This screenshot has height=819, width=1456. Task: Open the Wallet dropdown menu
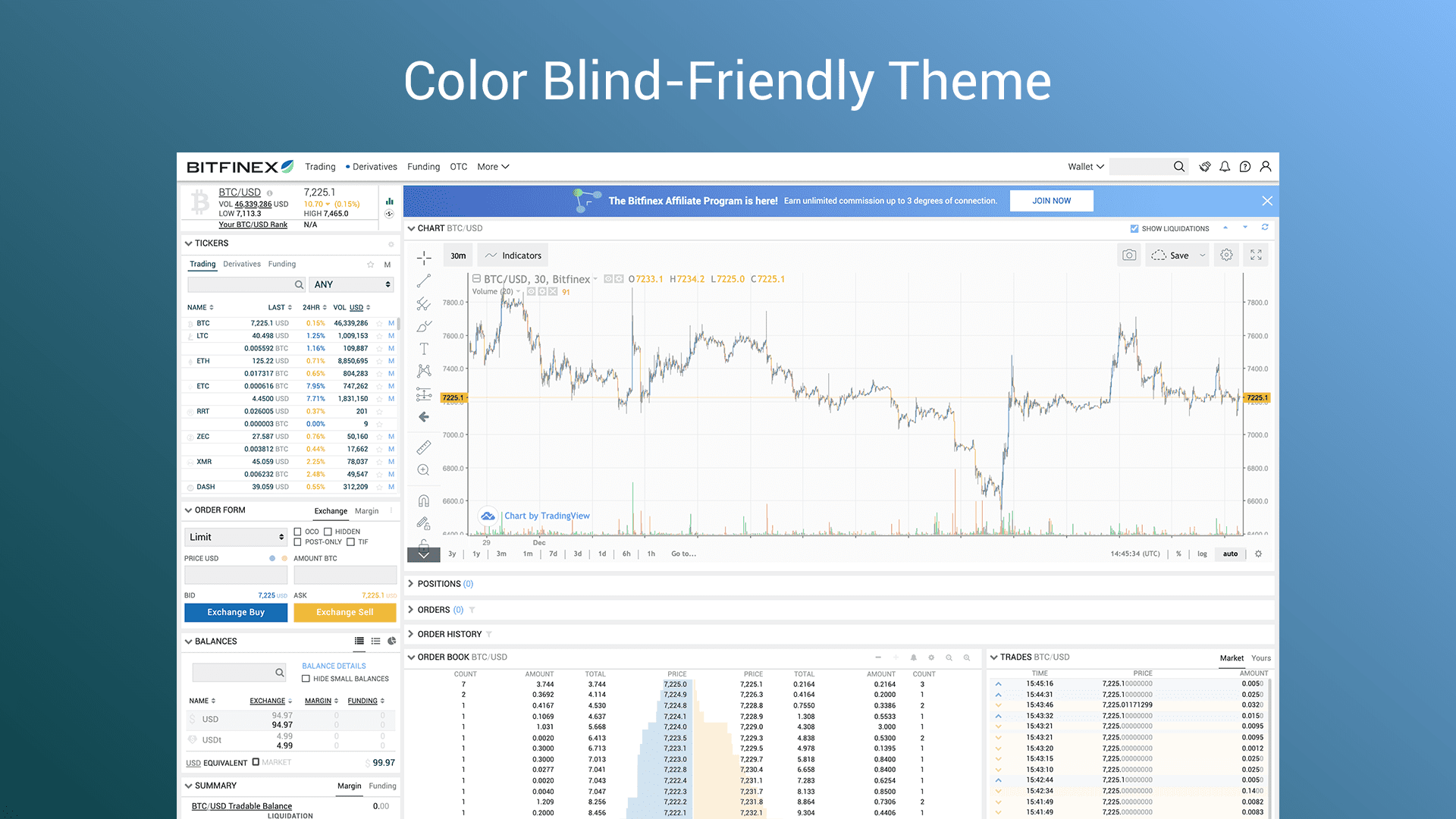point(1085,167)
